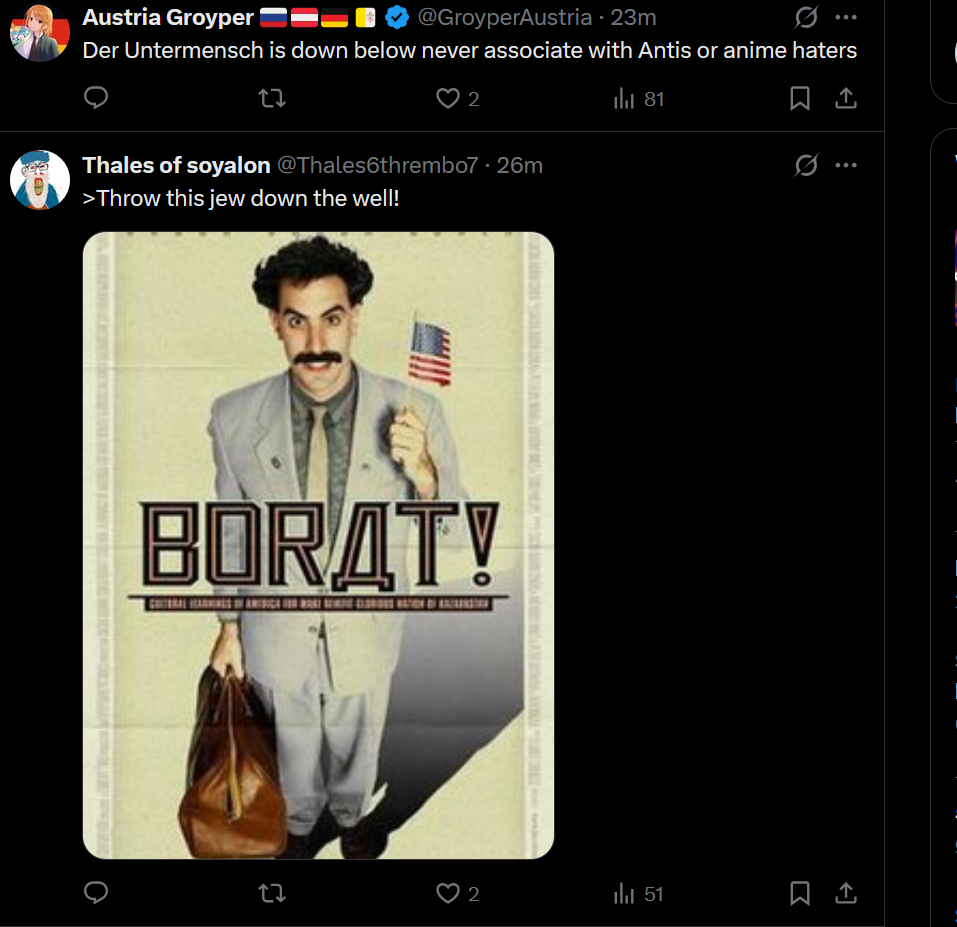Bookmark Austria Groyper's post

[x=800, y=98]
